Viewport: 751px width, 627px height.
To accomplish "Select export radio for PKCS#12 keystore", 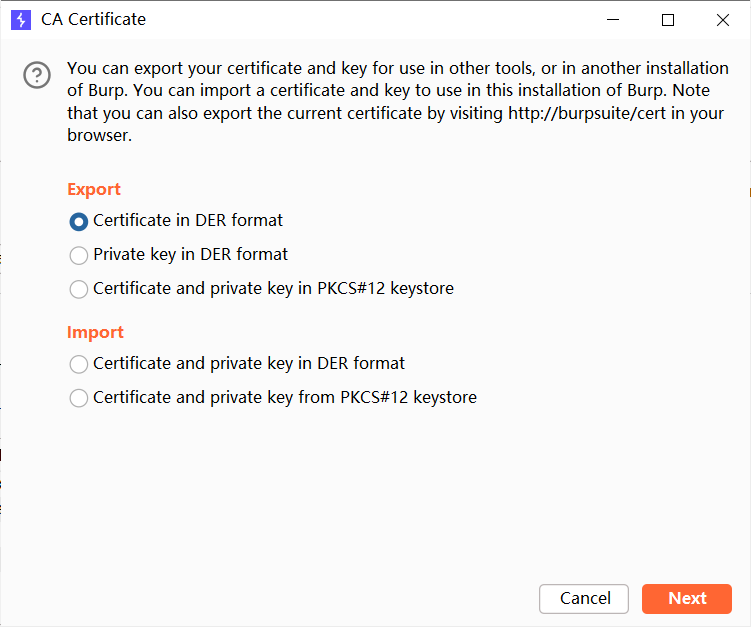I will [79, 289].
